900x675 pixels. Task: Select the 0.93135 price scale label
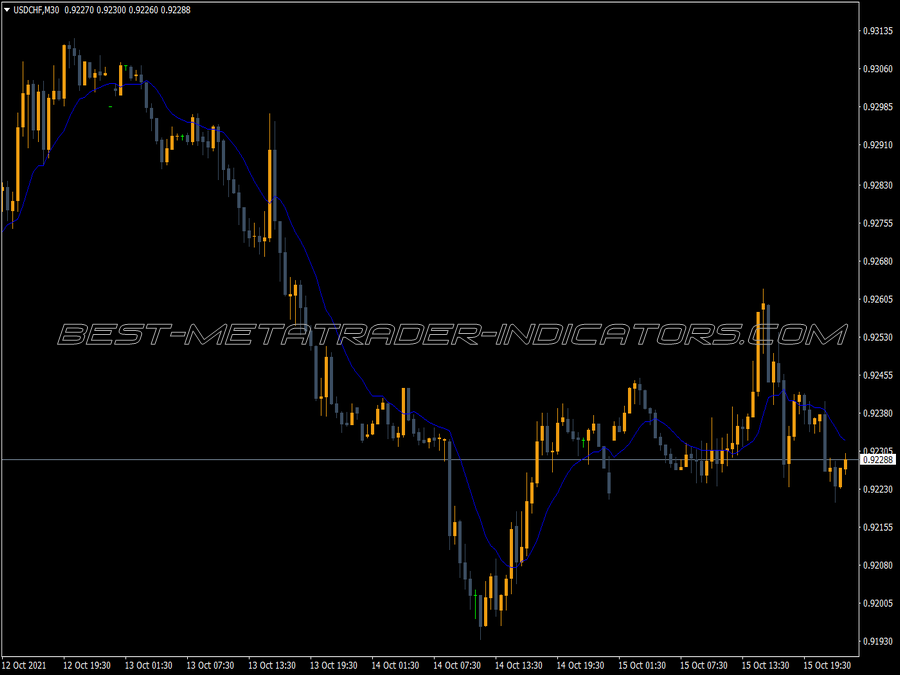[x=878, y=31]
